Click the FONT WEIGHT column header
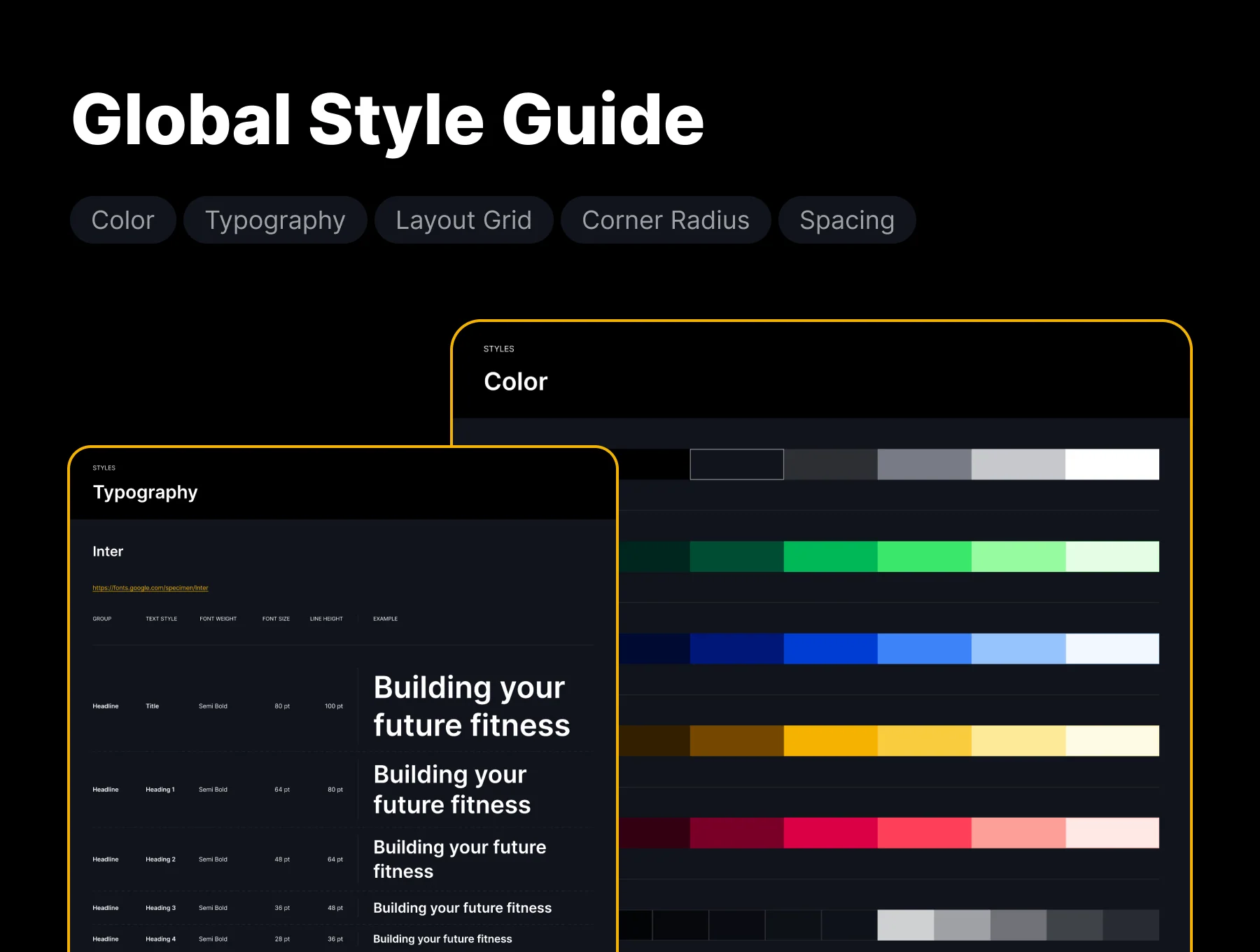Viewport: 1260px width, 952px height. point(218,619)
